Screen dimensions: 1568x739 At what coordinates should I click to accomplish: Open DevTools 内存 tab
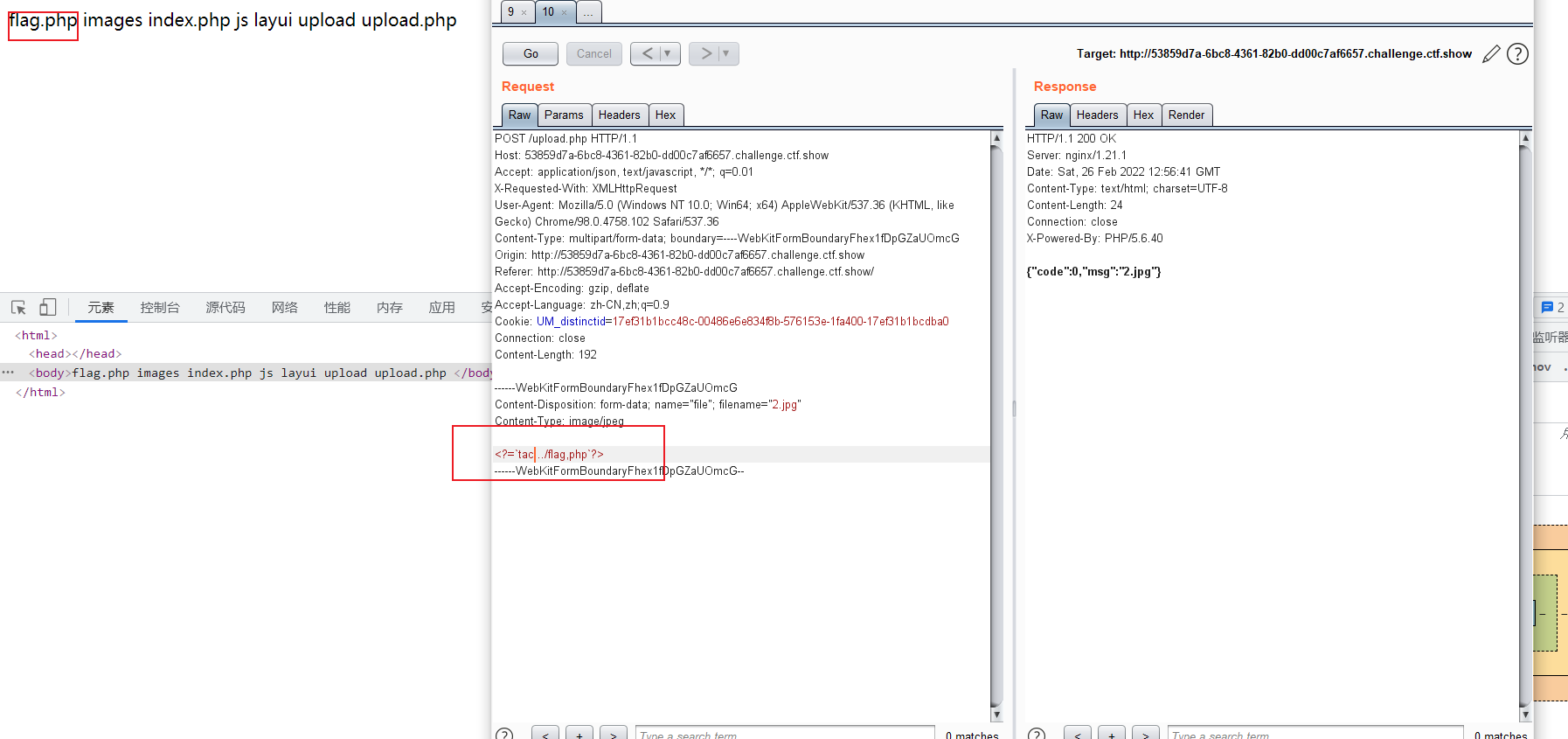tap(390, 307)
